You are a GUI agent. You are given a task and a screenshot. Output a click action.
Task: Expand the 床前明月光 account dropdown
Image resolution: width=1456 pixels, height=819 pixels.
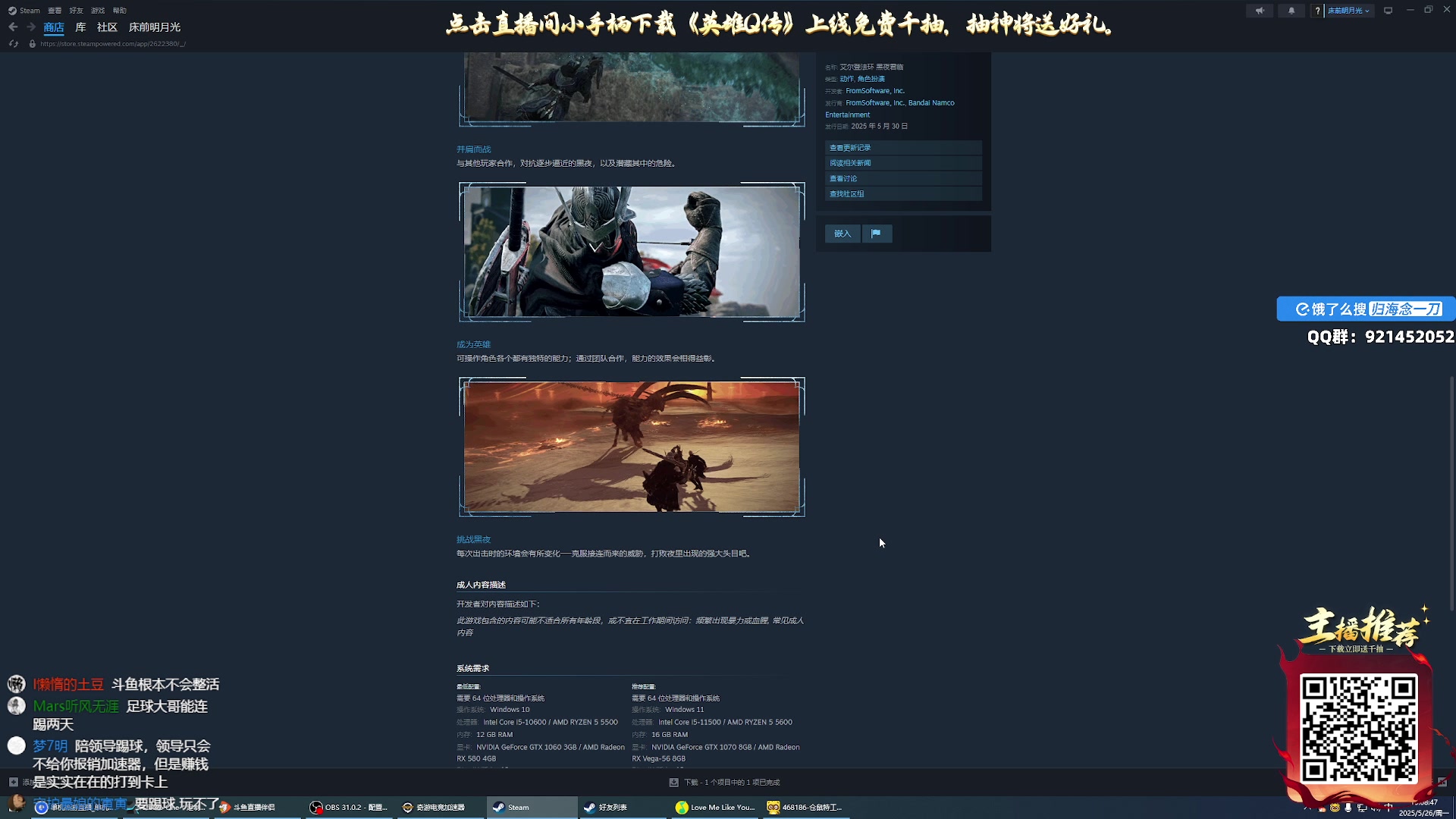(x=1349, y=11)
